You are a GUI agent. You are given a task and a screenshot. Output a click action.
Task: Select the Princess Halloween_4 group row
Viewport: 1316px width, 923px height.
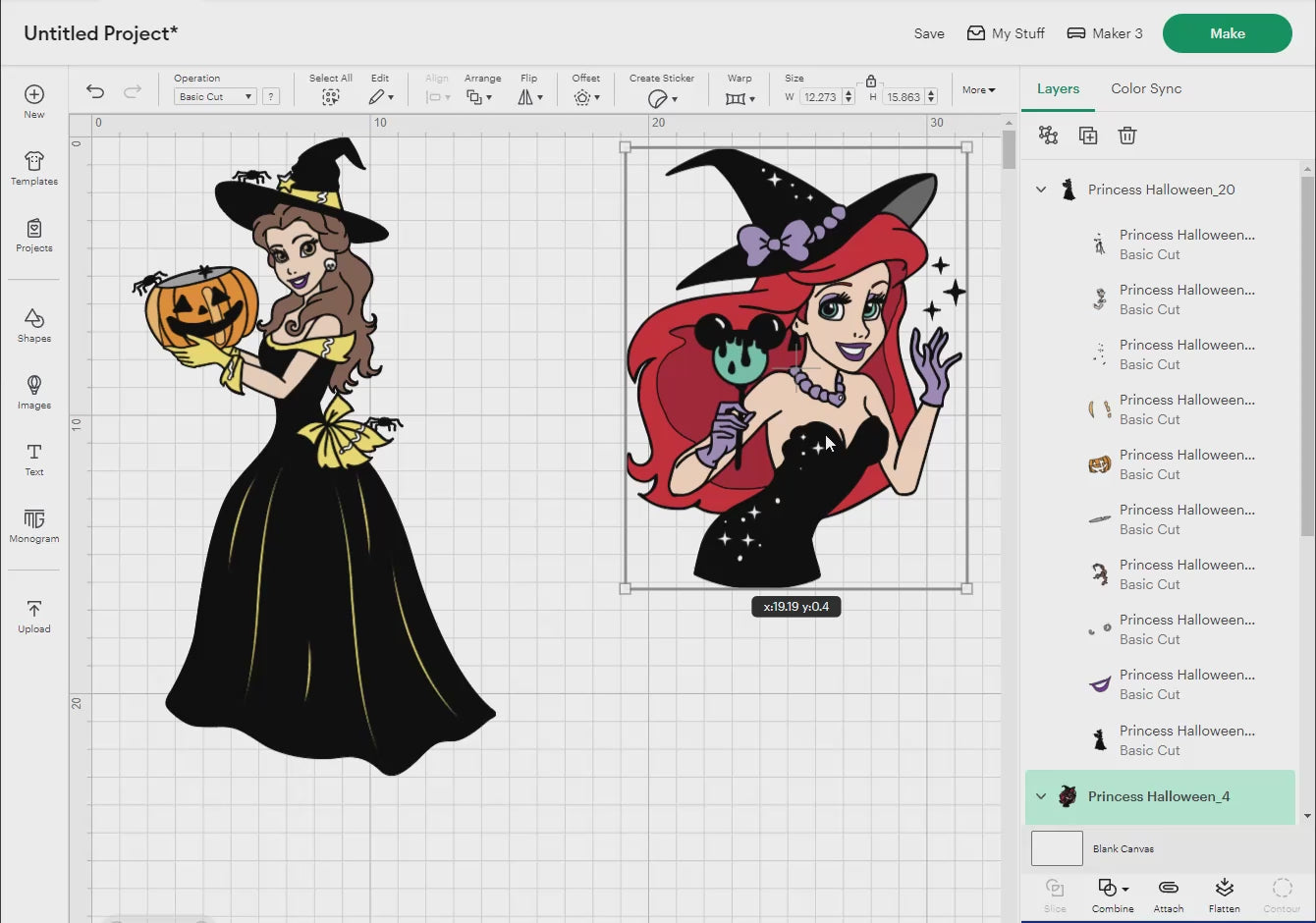pyautogui.click(x=1160, y=796)
